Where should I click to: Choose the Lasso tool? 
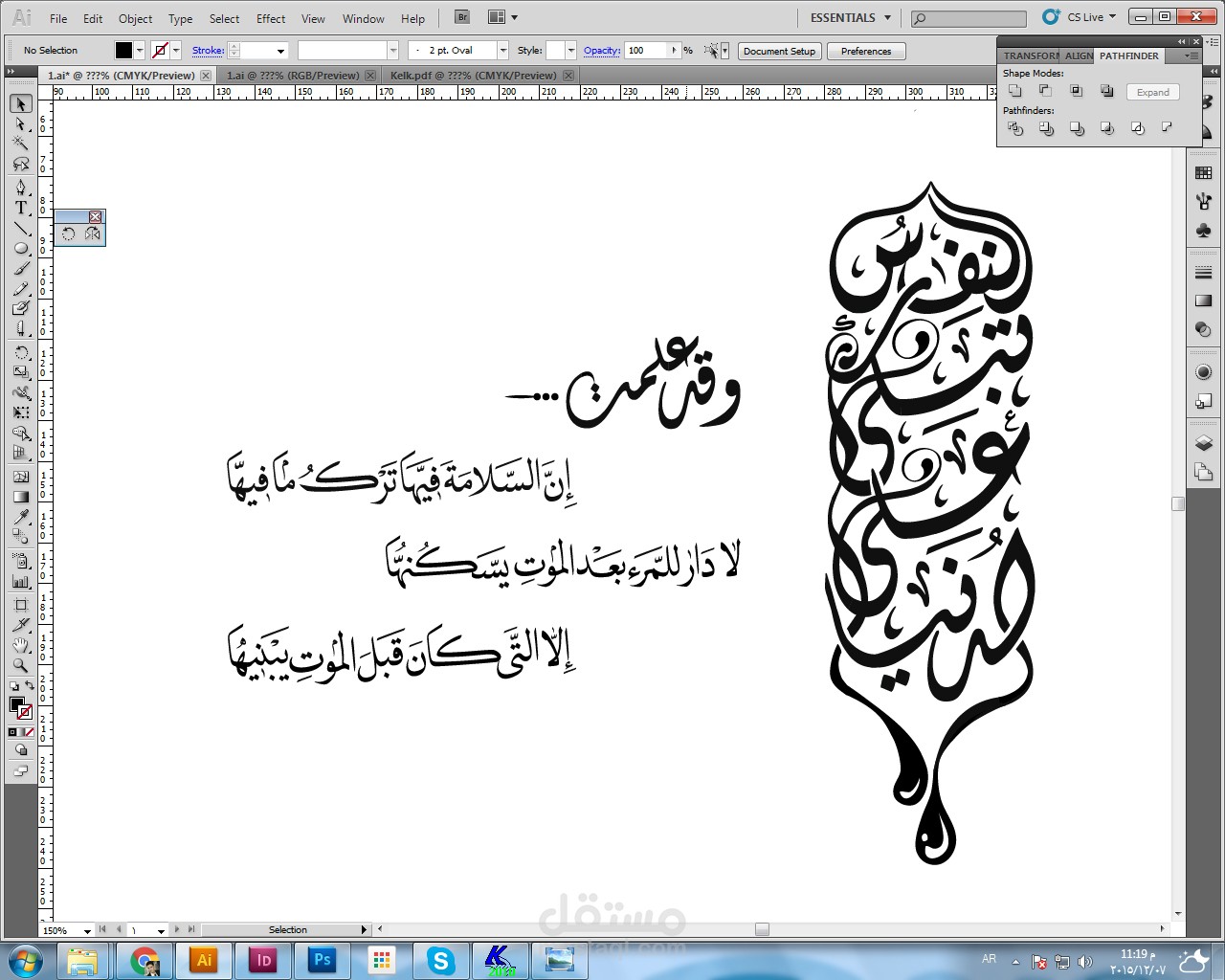pos(20,164)
